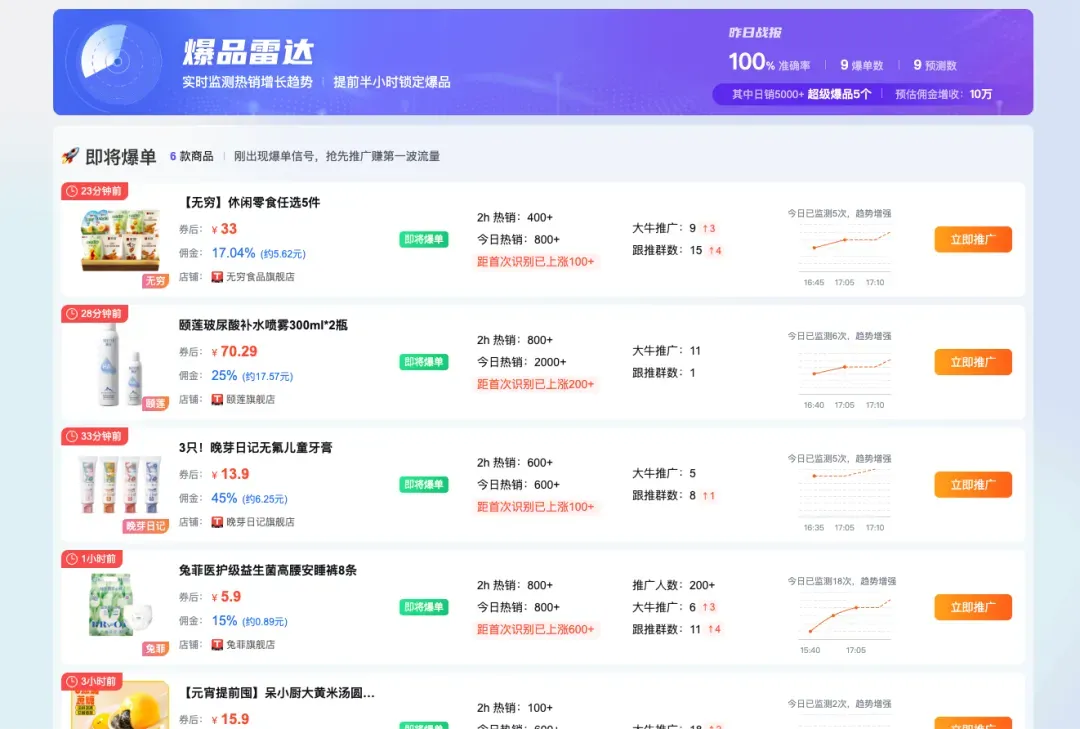Click 即将爆单 tag on 无穷 row
This screenshot has width=1080, height=729.
424,240
